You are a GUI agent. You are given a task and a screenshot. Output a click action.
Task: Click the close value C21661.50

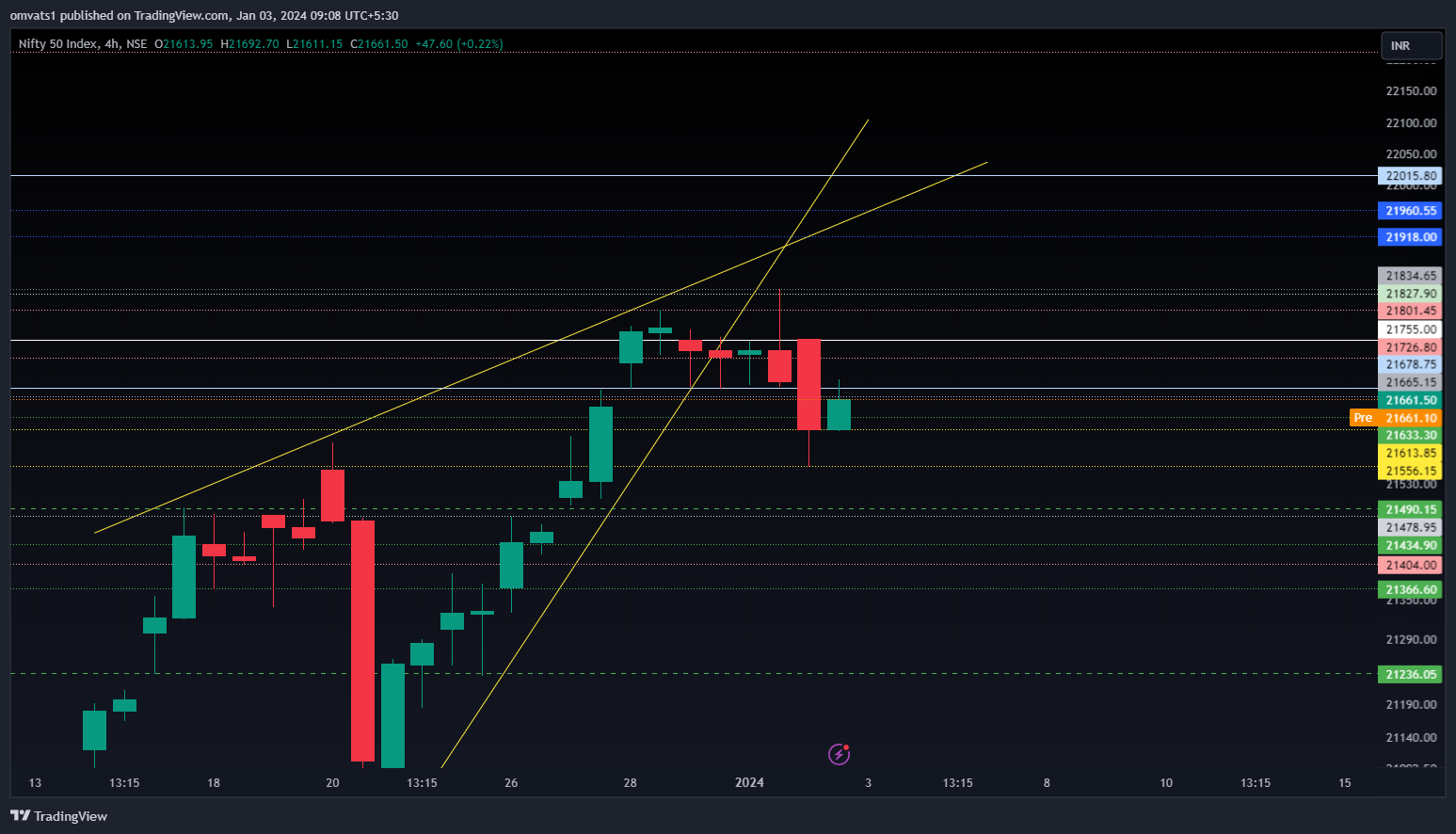pos(379,44)
